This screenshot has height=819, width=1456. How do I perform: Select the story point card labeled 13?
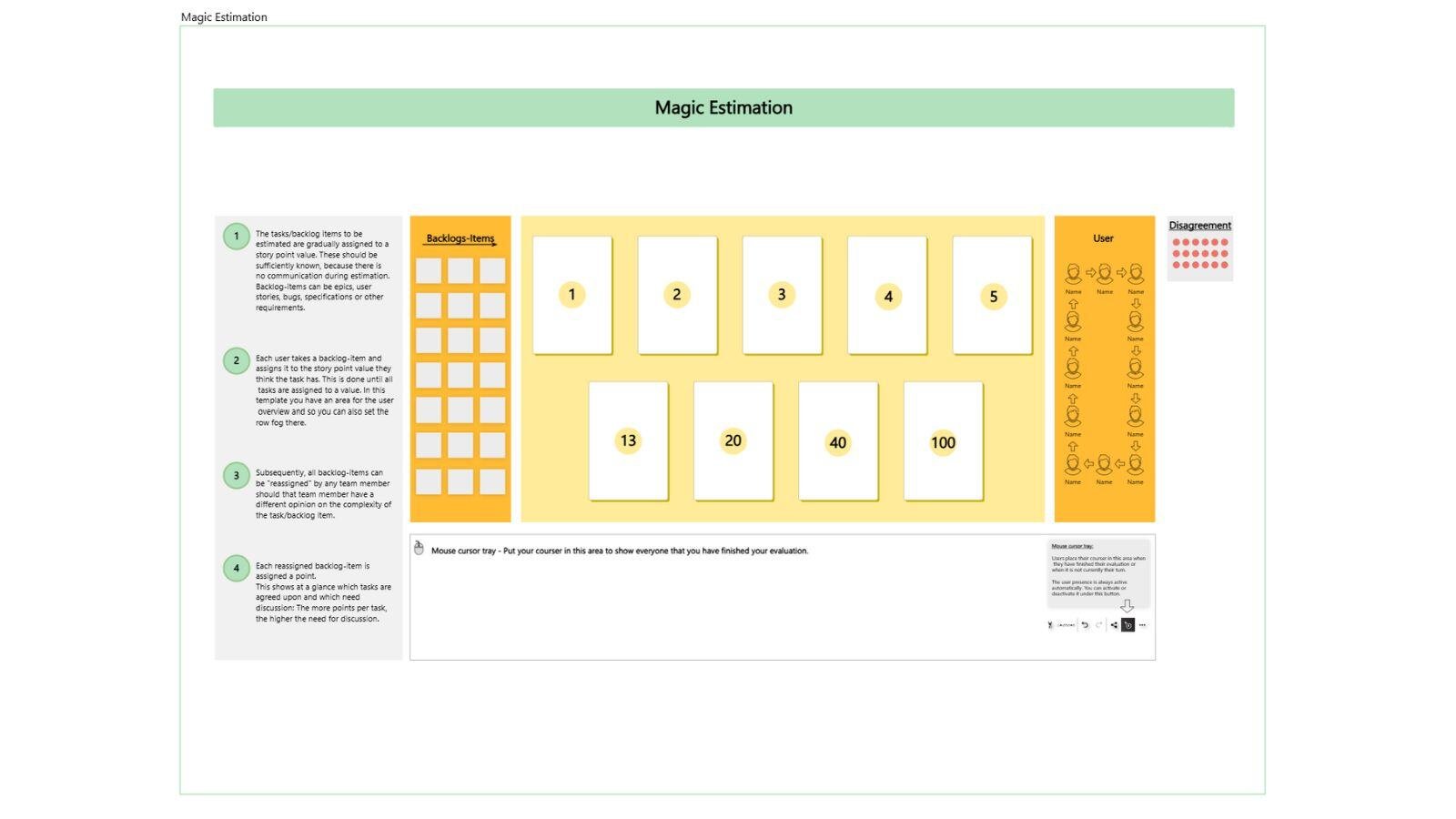coord(627,440)
